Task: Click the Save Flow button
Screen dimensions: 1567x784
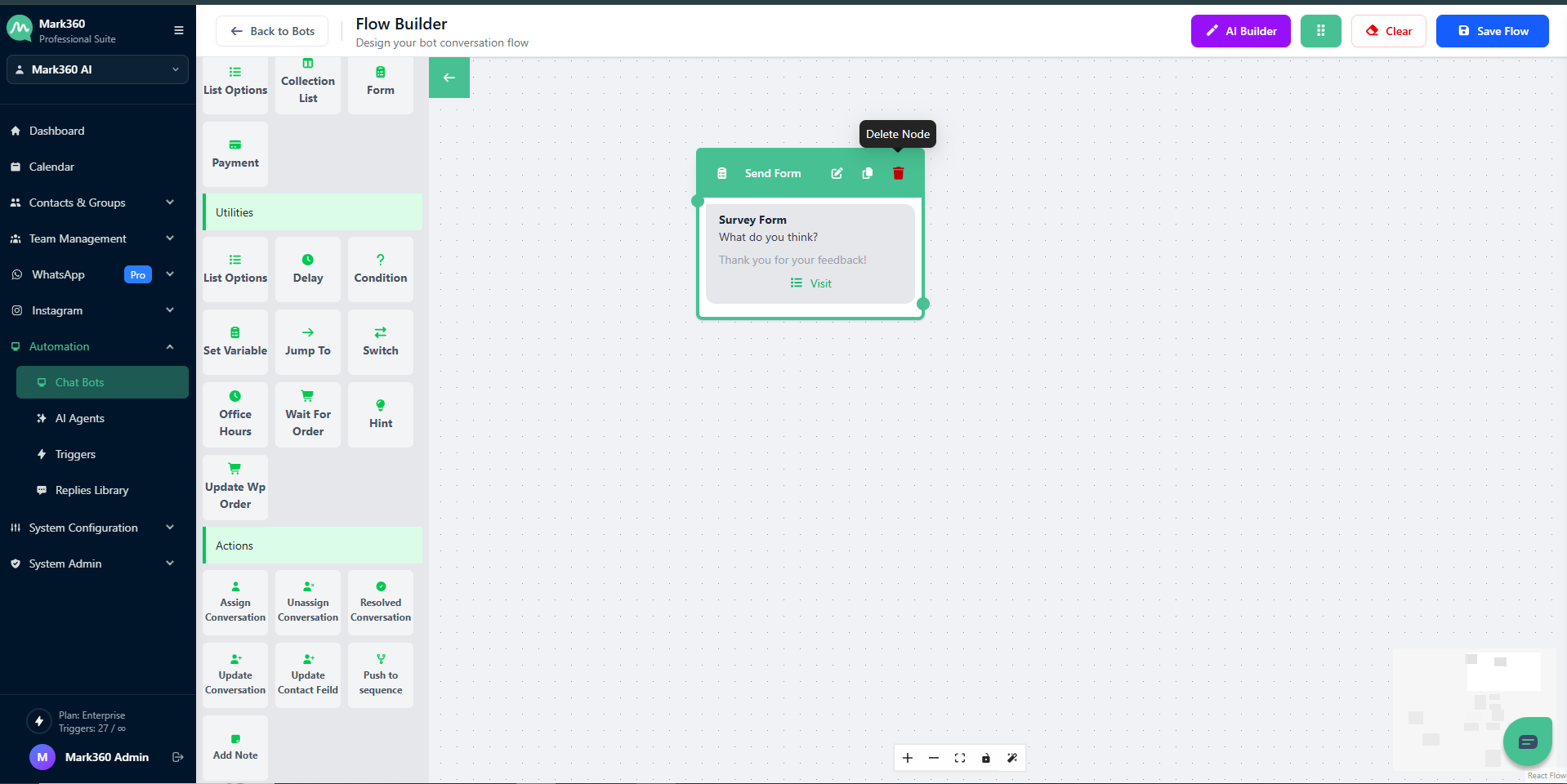Action: click(1492, 31)
